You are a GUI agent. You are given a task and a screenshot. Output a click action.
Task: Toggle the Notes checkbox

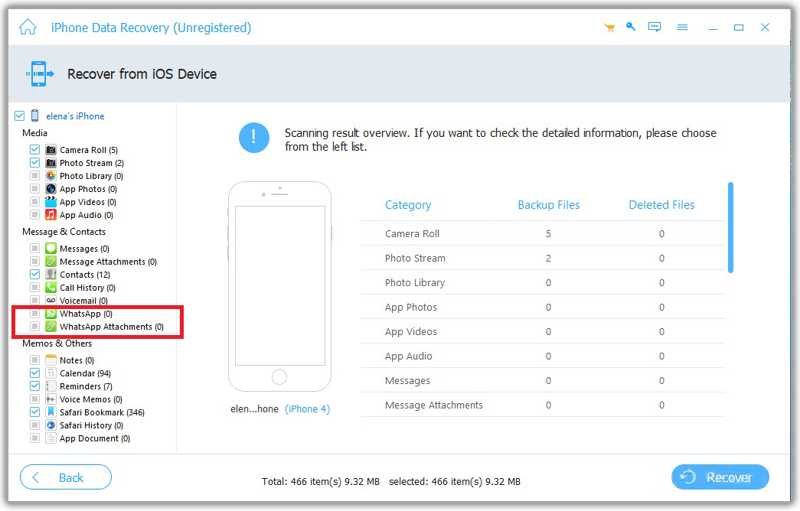pos(35,360)
